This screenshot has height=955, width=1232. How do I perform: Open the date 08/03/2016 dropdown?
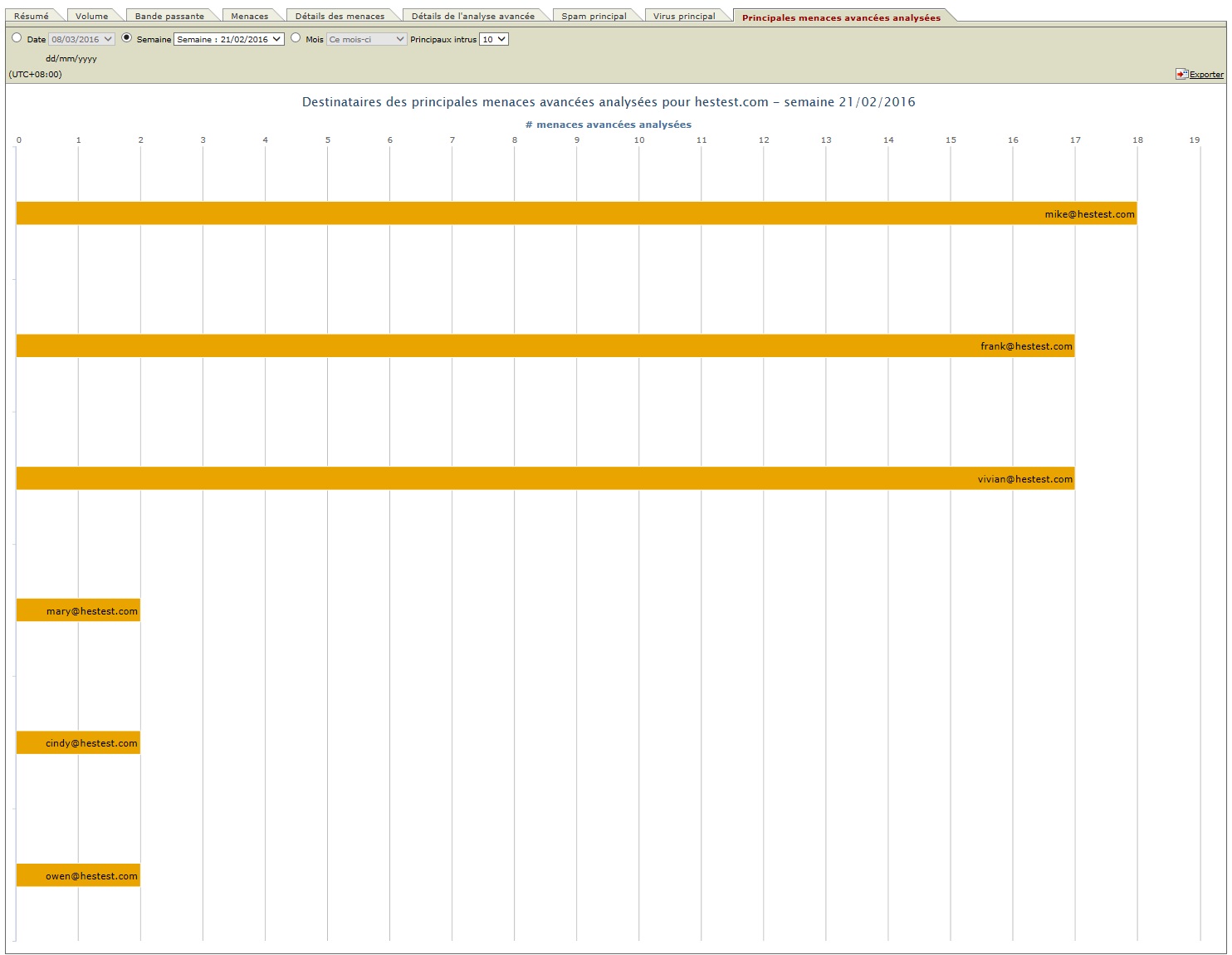point(81,39)
